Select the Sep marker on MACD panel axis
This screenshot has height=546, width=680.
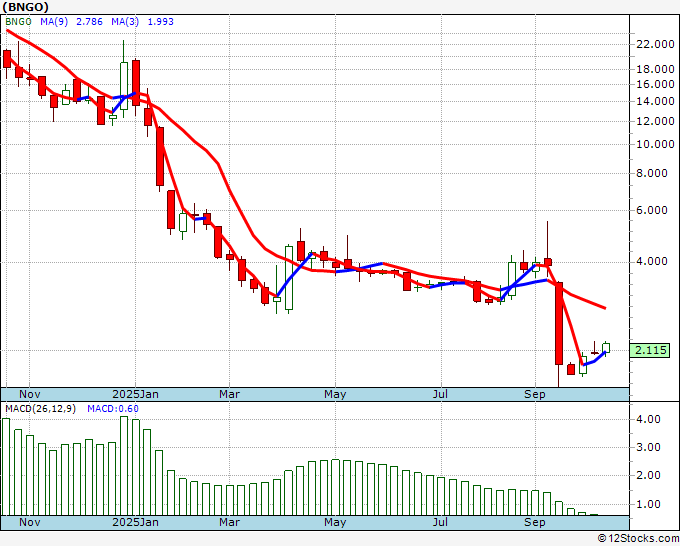[535, 522]
